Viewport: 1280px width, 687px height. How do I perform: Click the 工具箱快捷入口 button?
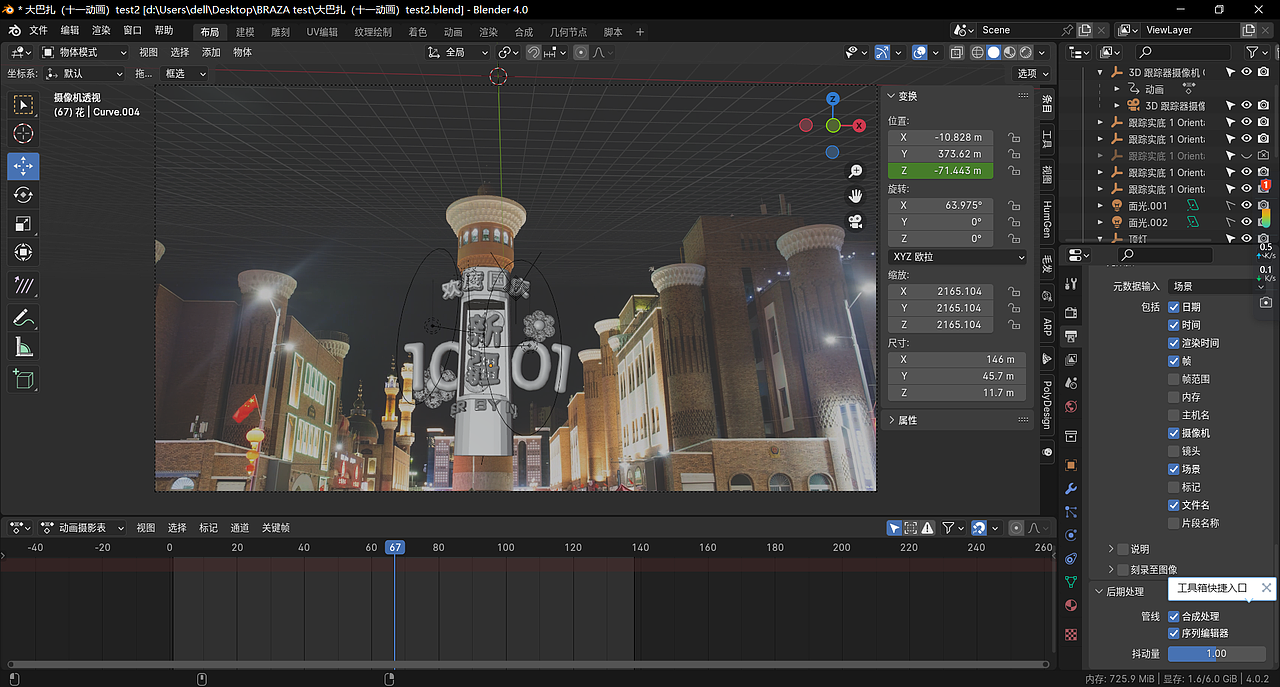pos(1212,588)
